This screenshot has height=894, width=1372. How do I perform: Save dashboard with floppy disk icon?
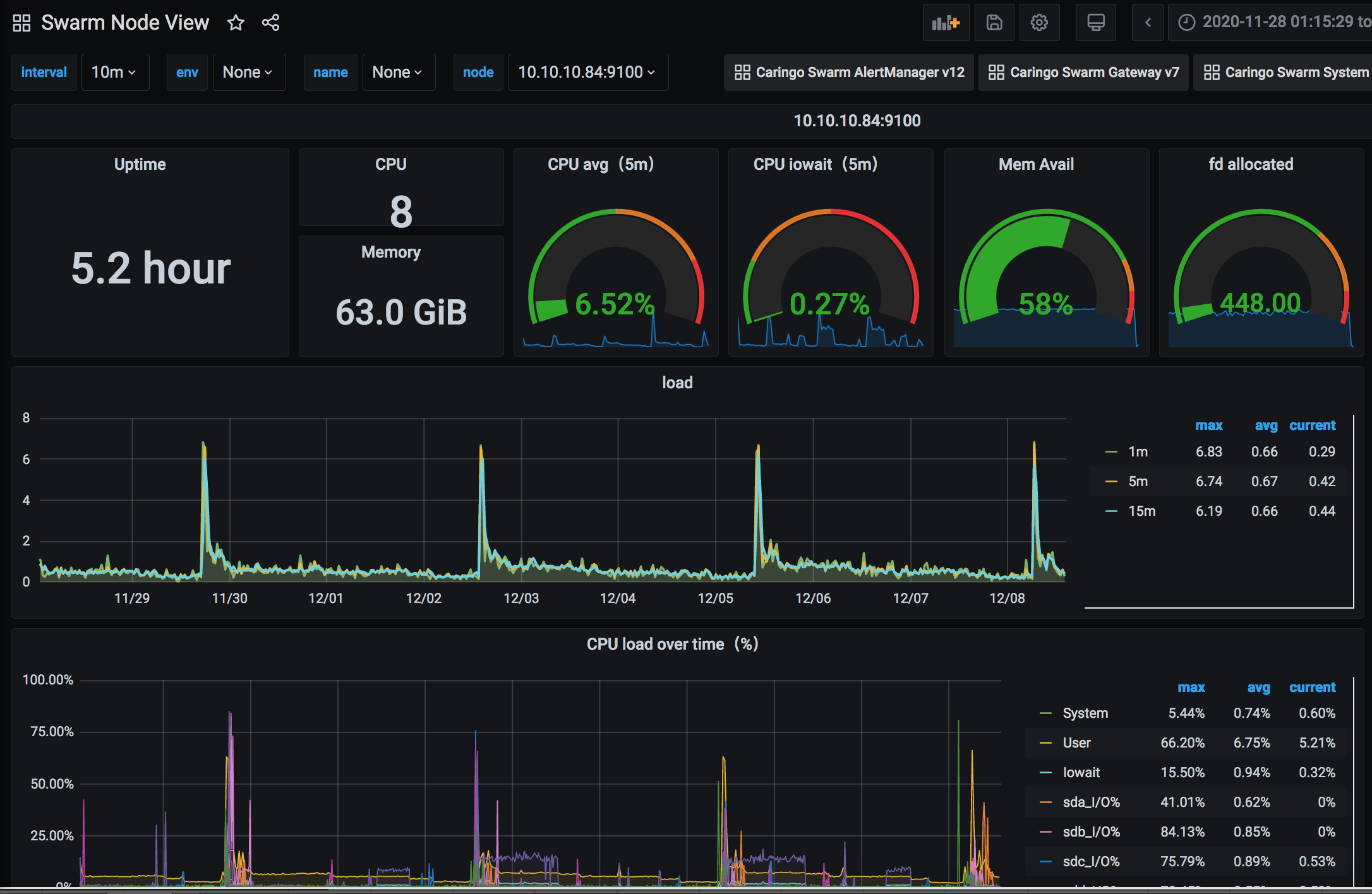(994, 23)
